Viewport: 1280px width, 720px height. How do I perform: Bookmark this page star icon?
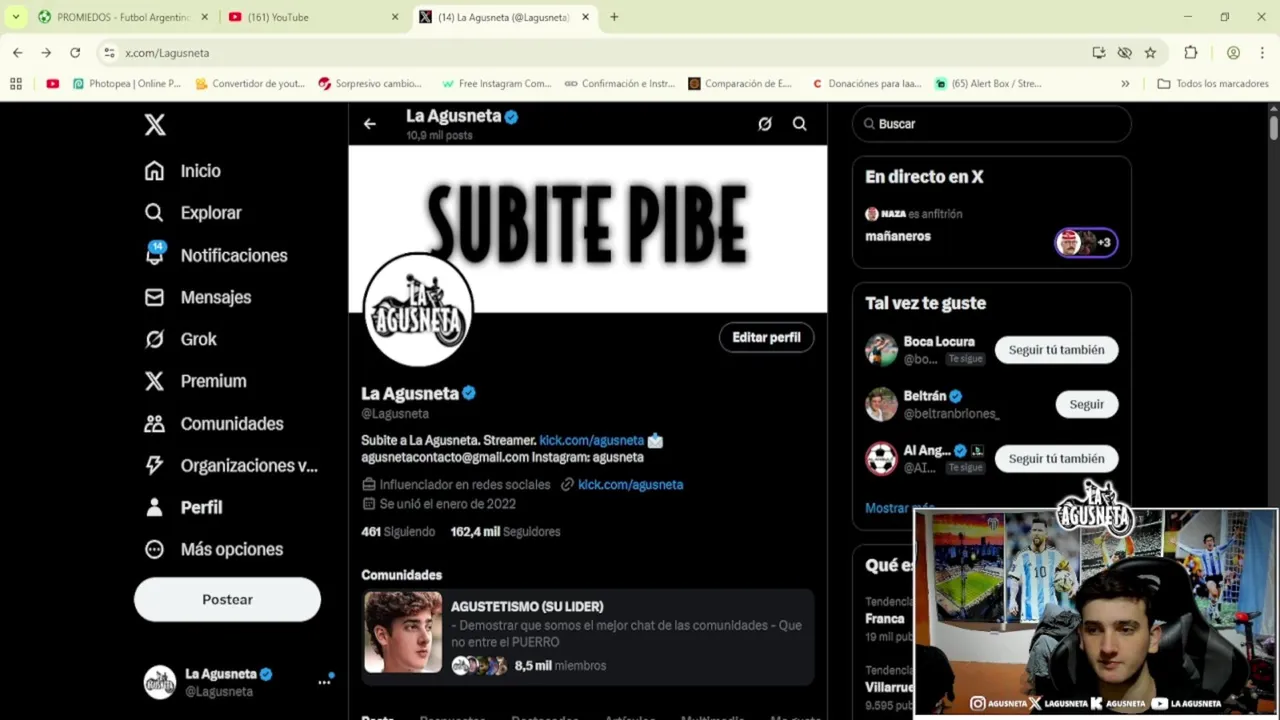click(1150, 53)
